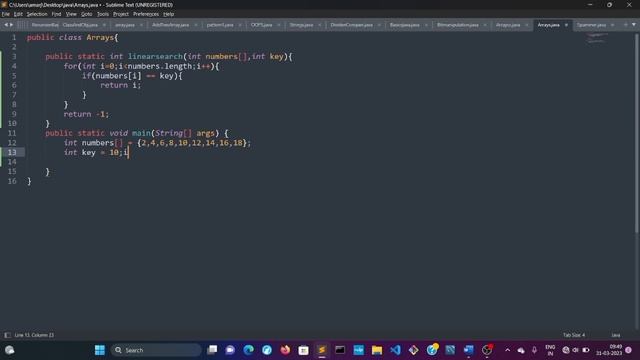Screen dimensions: 640x360
Task: Open the Selection menu
Action: [x=37, y=14]
